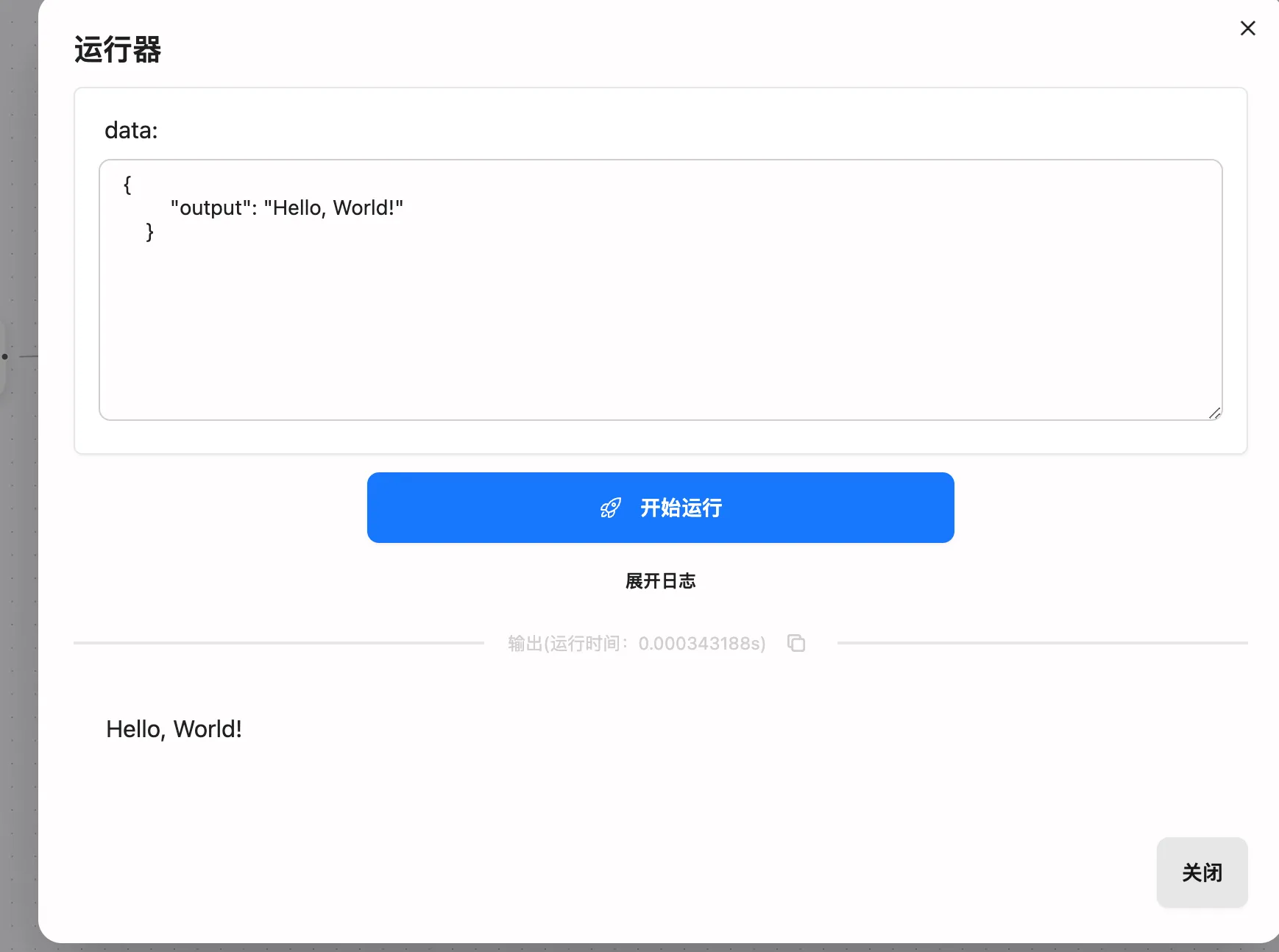Click the "Hello, World!" output text
The width and height of the screenshot is (1279, 952).
point(174,729)
